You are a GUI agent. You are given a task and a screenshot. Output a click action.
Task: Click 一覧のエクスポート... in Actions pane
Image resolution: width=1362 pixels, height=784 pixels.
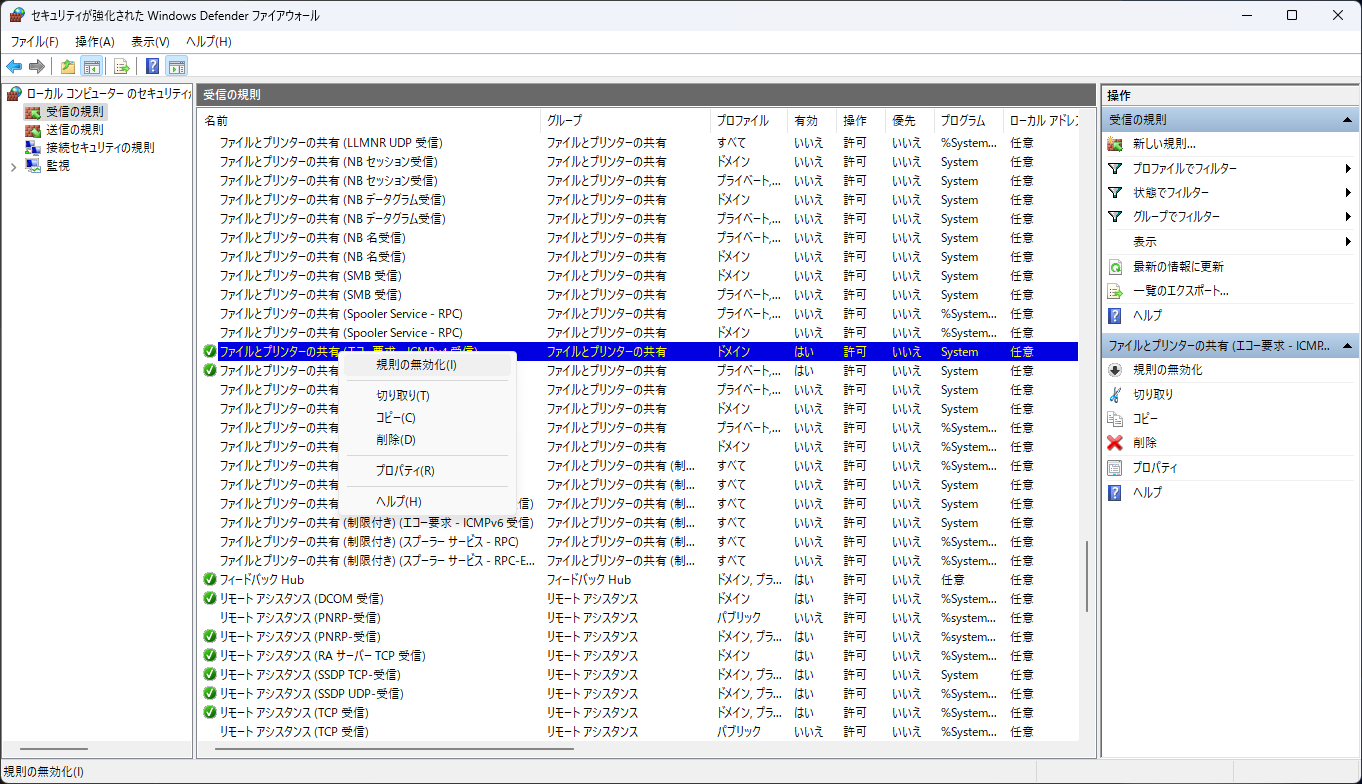click(1180, 291)
